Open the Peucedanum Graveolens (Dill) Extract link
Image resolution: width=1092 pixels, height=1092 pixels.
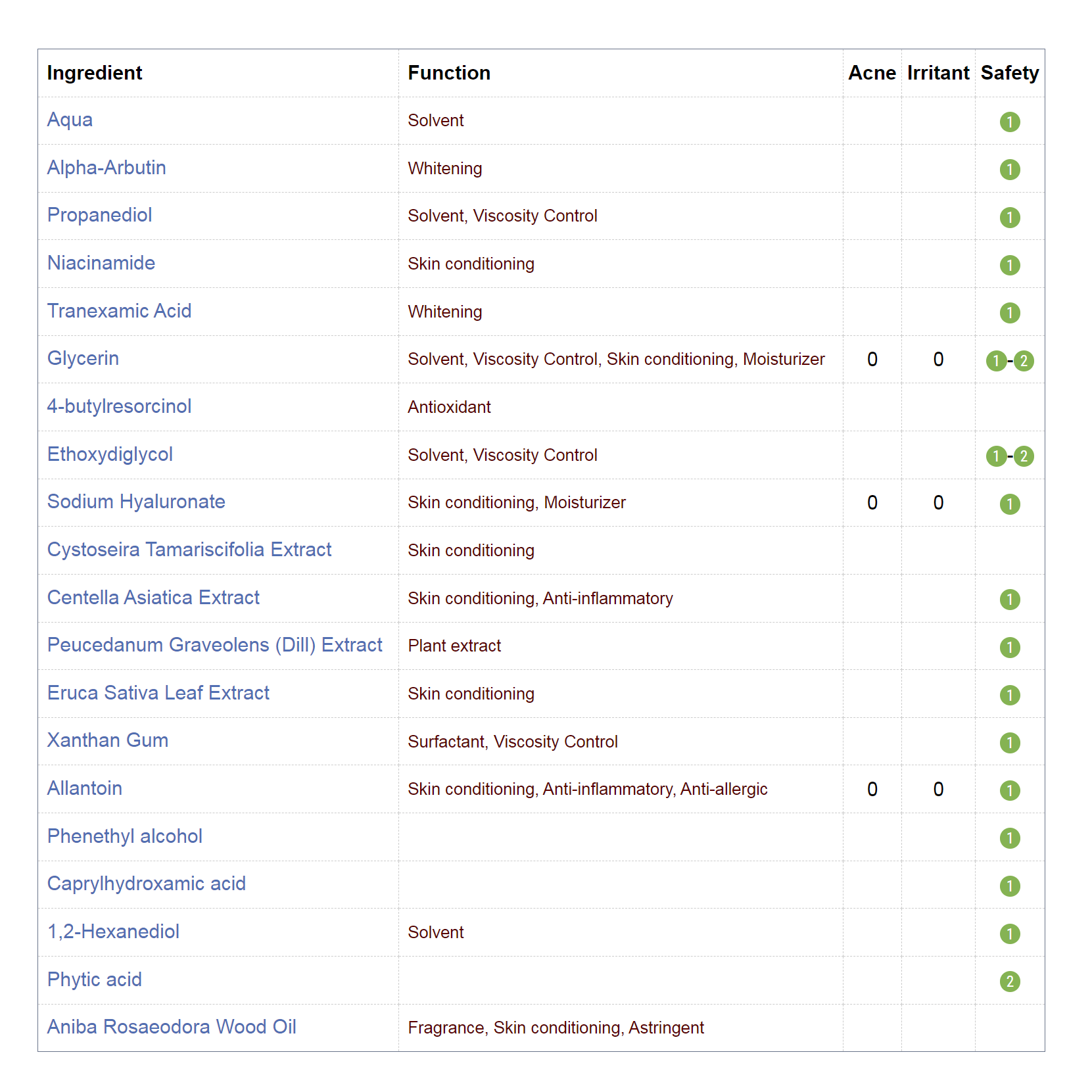coord(214,645)
